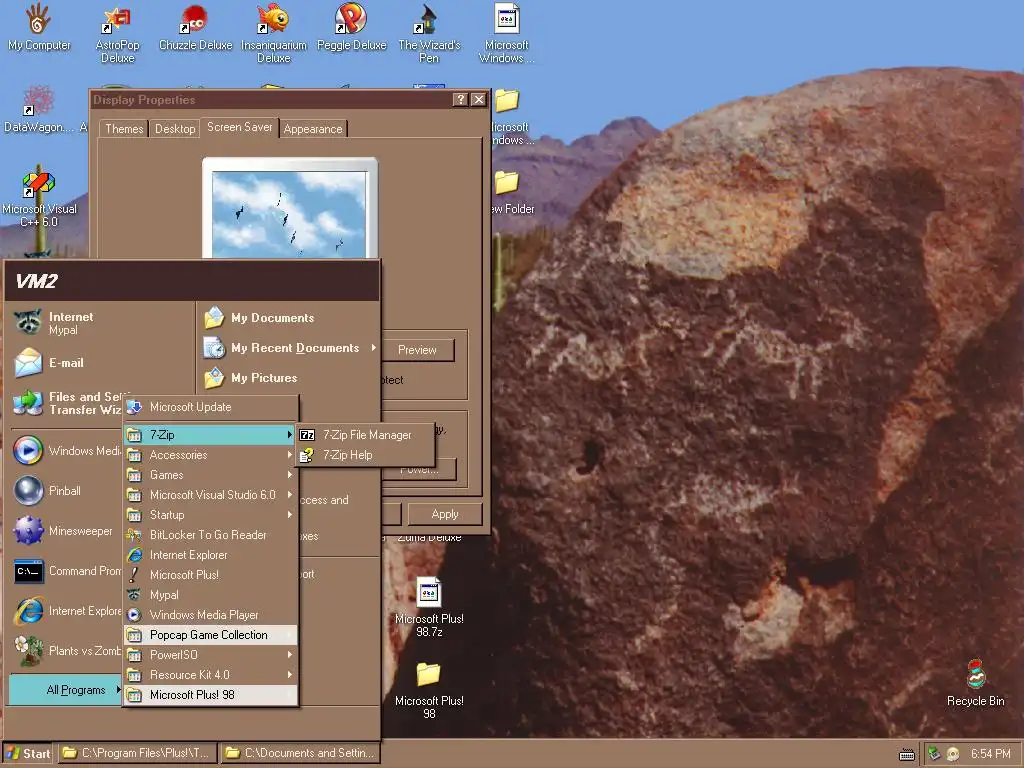Expand the Games submenu
This screenshot has width=1024, height=768.
[210, 475]
